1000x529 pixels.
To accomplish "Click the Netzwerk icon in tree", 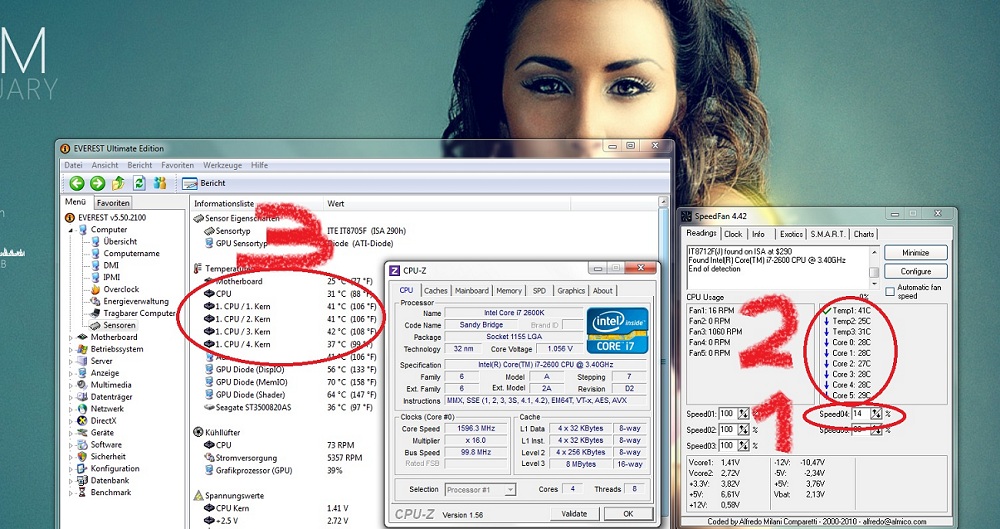I will [82, 409].
